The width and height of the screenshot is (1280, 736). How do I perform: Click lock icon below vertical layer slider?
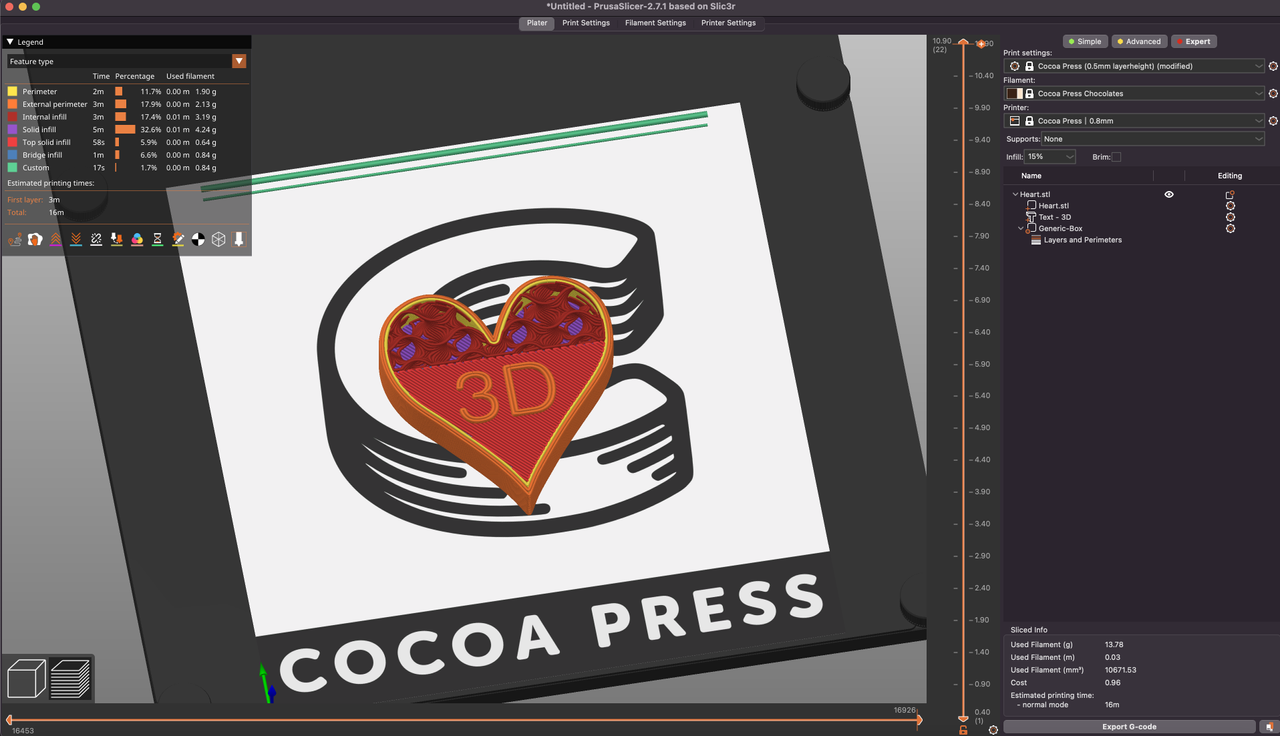963,730
